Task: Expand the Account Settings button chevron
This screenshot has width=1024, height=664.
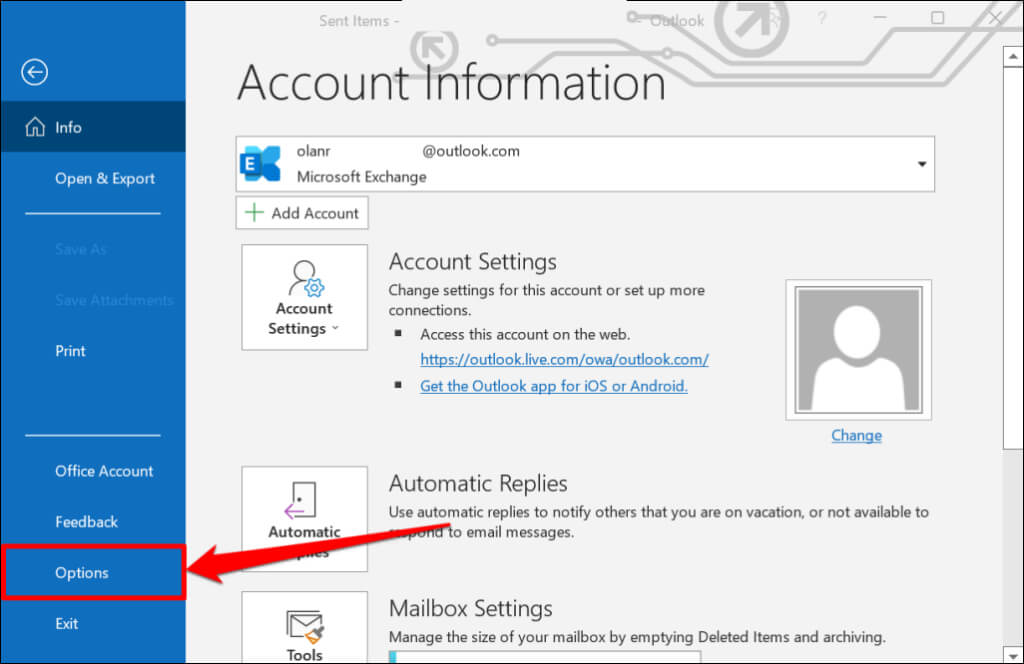Action: pos(335,329)
